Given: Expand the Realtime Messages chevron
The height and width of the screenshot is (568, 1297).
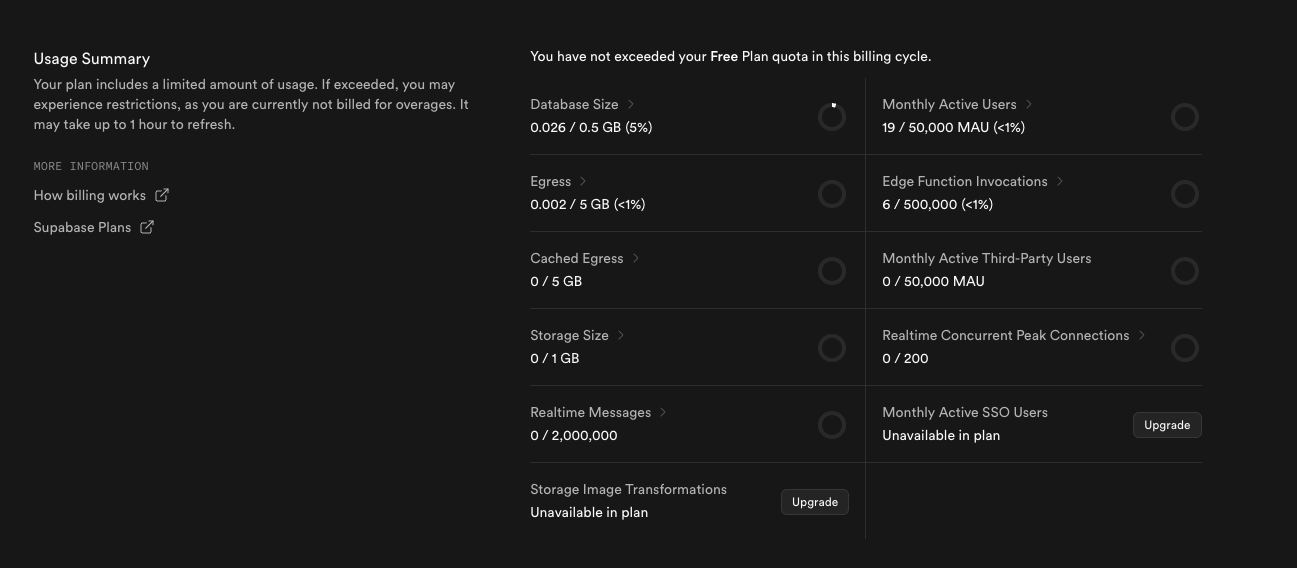Looking at the screenshot, I should tap(663, 412).
